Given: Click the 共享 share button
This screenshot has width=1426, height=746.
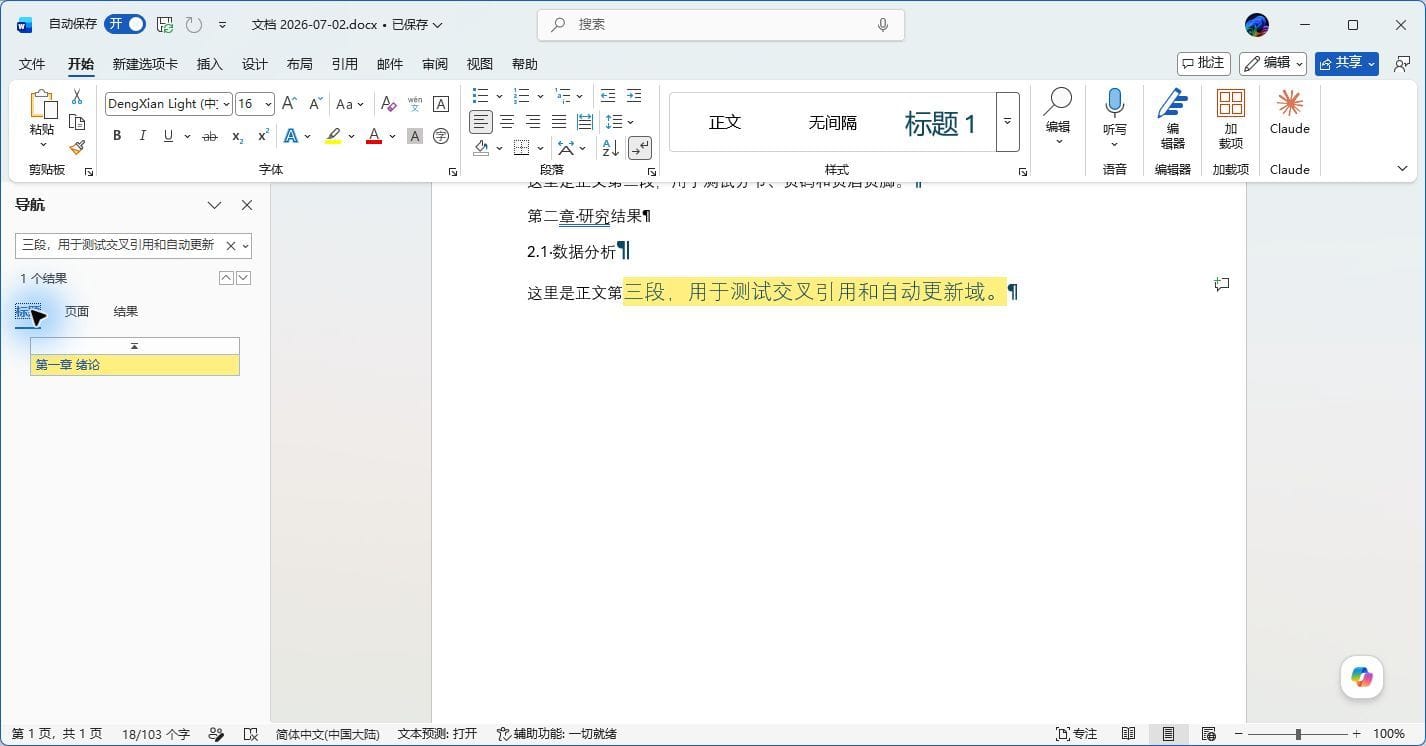Looking at the screenshot, I should [1347, 63].
